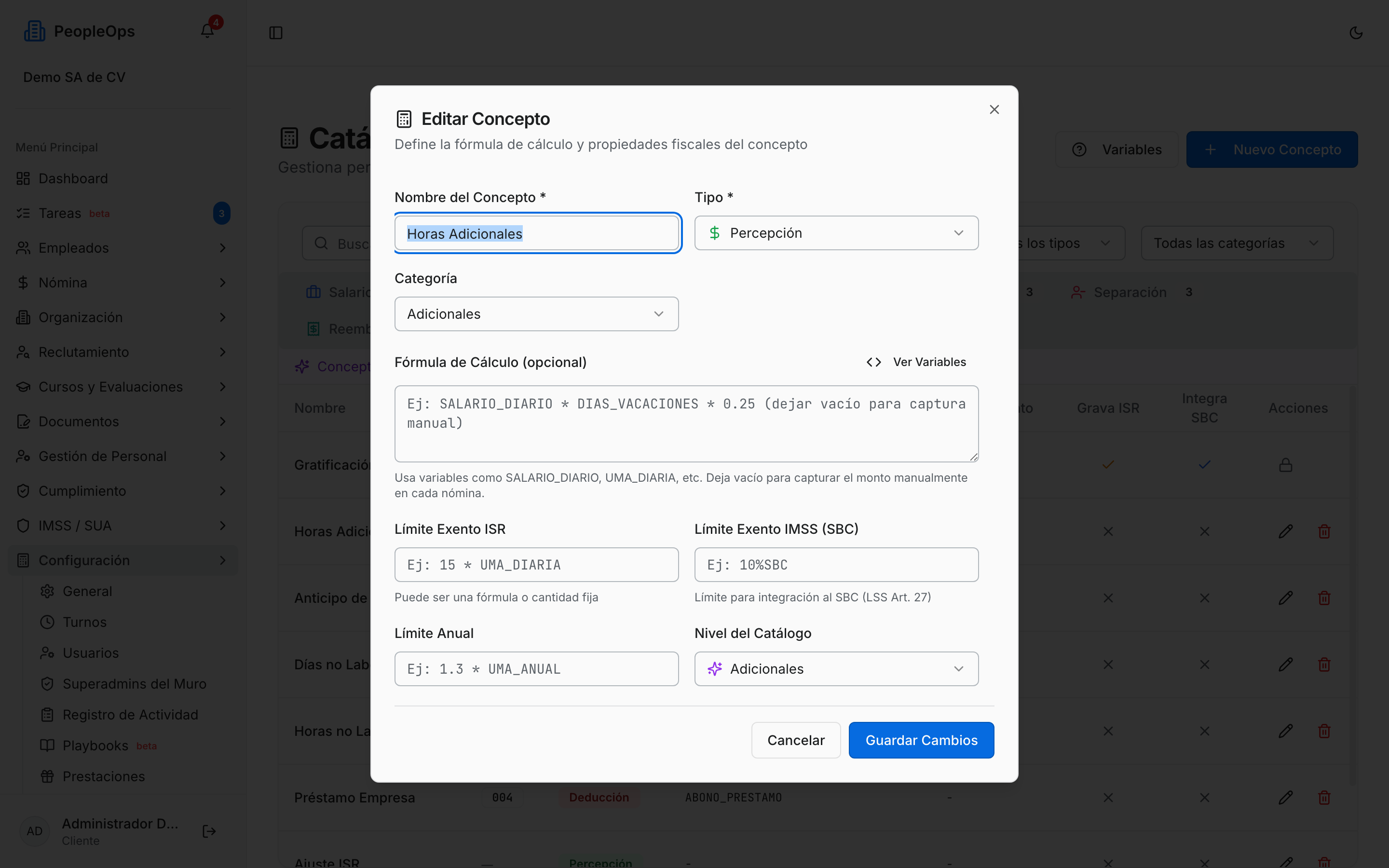Expand the Empleados menu chevron
This screenshot has height=868, width=1389.
click(223, 248)
